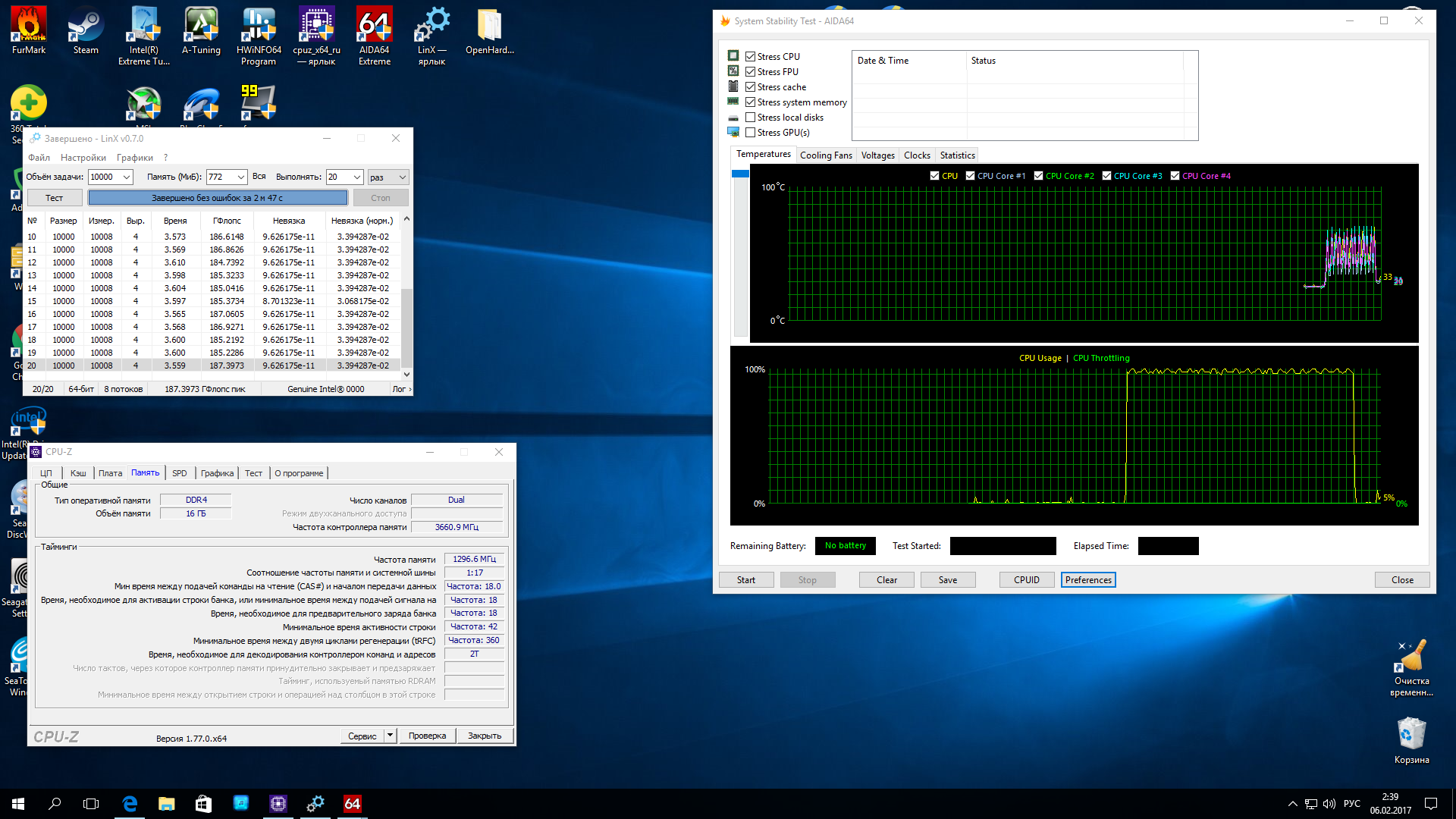Open the SPD tab in CPU-Z

[x=179, y=473]
